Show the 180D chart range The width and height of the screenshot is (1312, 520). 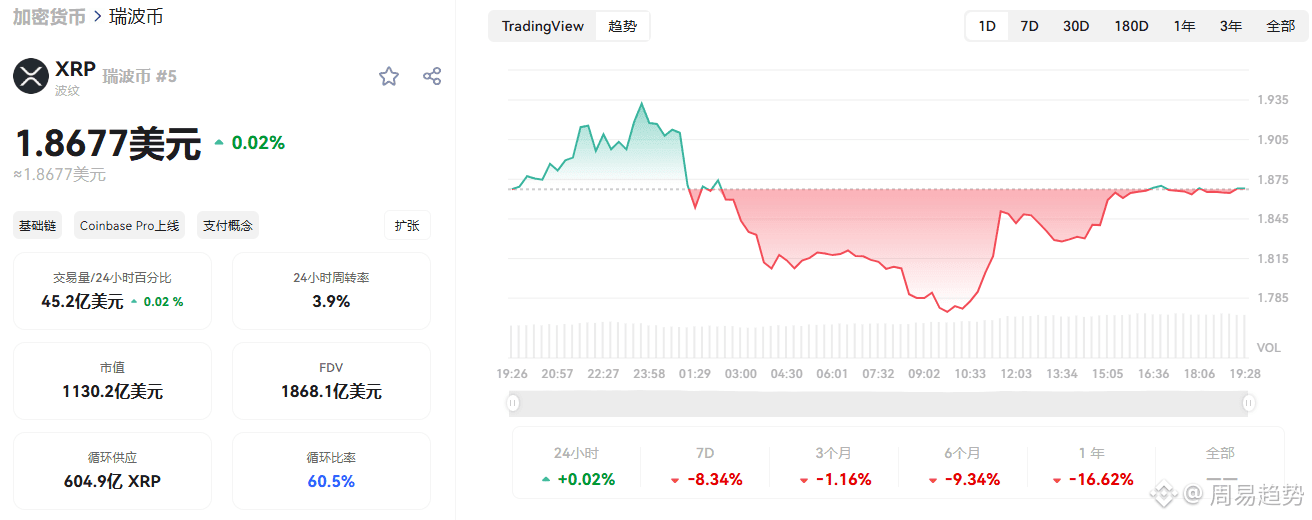pyautogui.click(x=1131, y=26)
